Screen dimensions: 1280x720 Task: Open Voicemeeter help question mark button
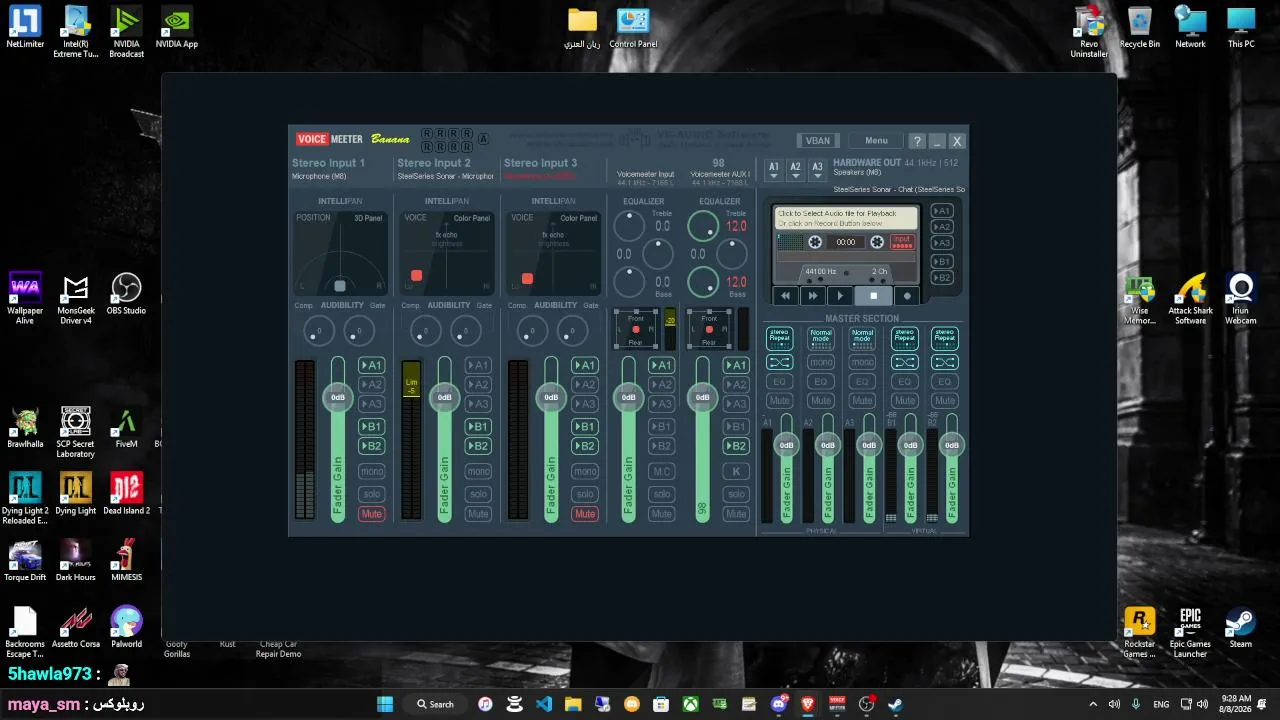[917, 141]
